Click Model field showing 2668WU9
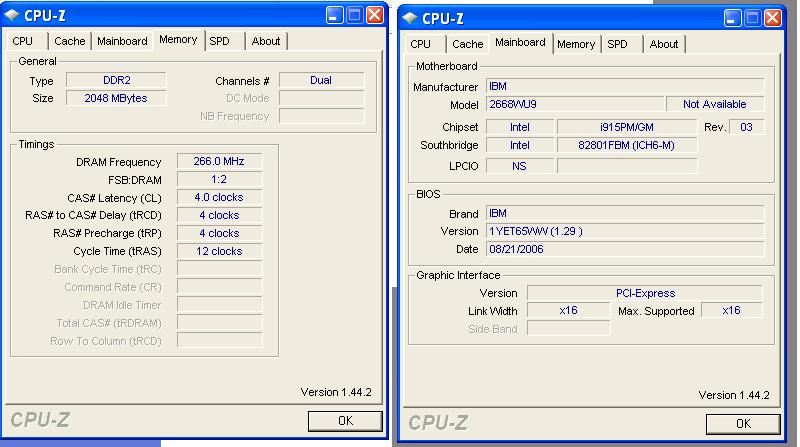The image size is (800, 447). (x=575, y=104)
